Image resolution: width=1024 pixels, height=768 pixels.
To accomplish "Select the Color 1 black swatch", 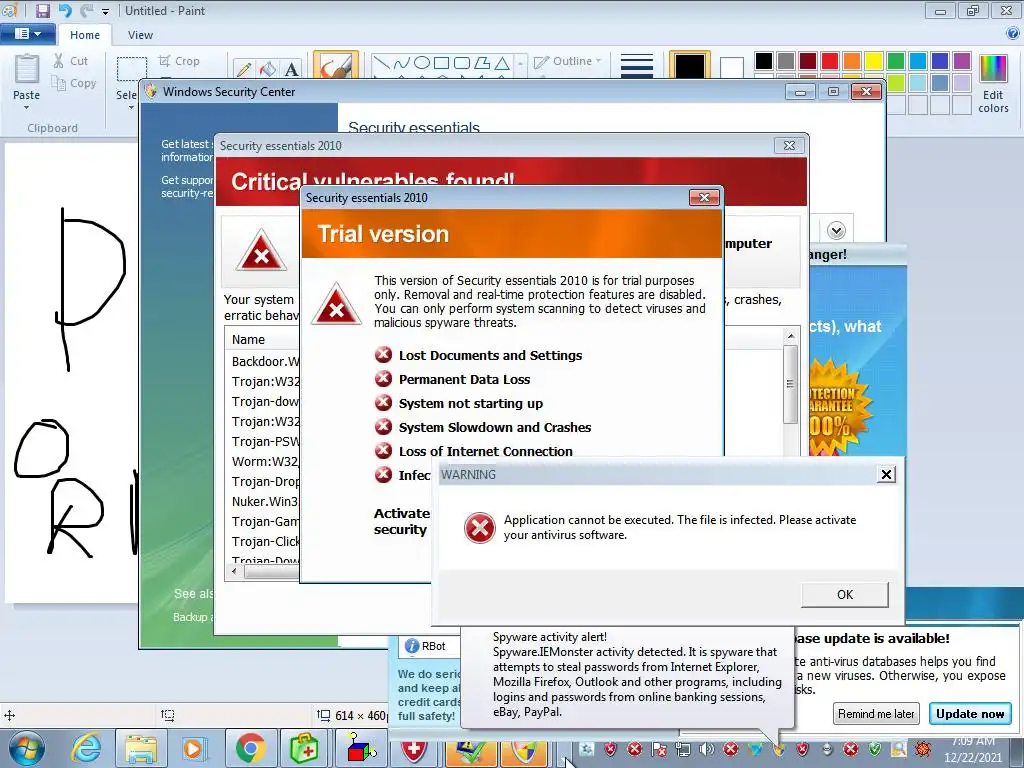I will (690, 65).
